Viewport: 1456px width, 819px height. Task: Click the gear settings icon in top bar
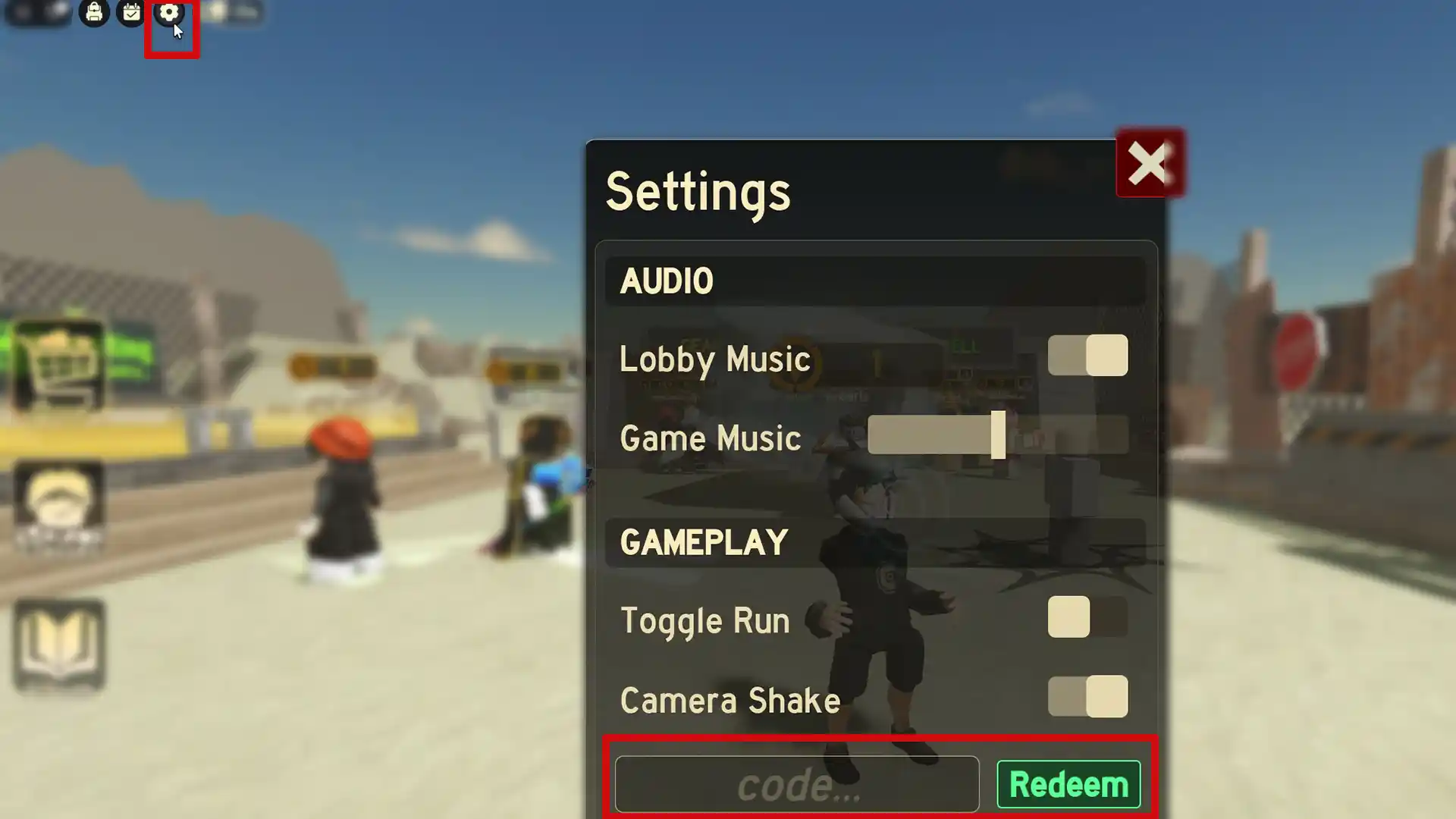tap(168, 12)
